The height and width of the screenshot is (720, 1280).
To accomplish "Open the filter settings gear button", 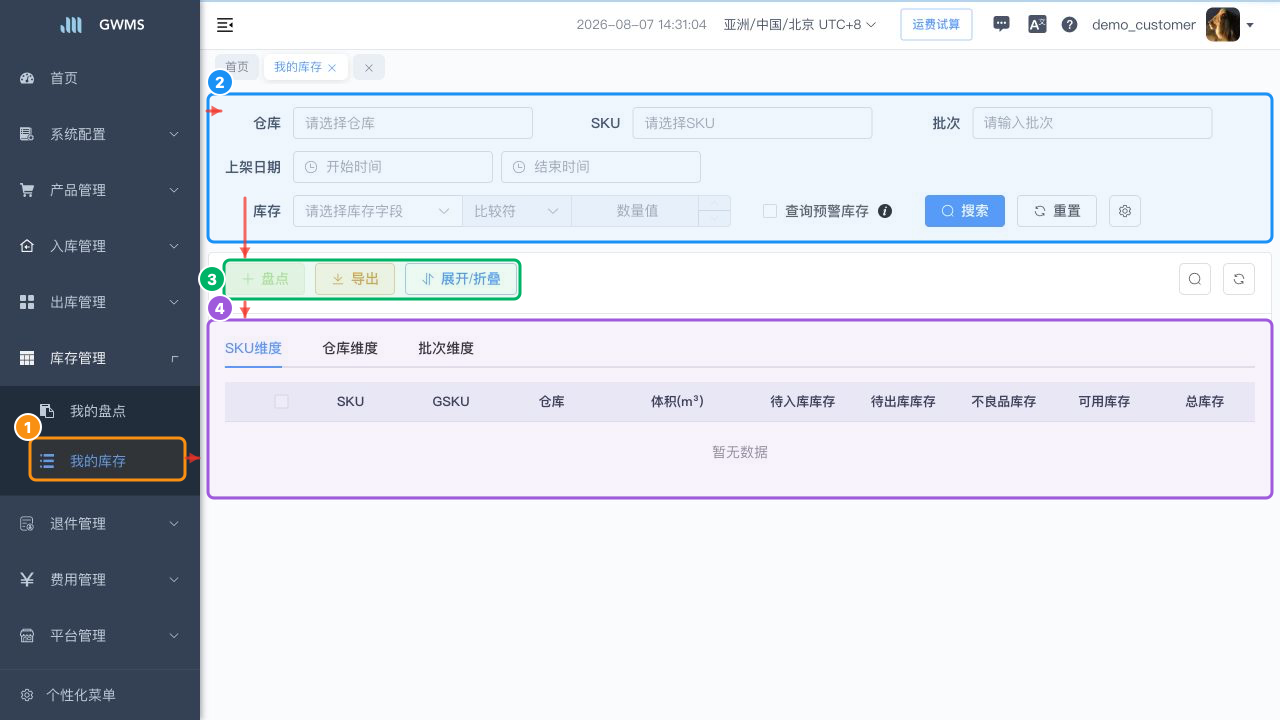I will click(1125, 211).
